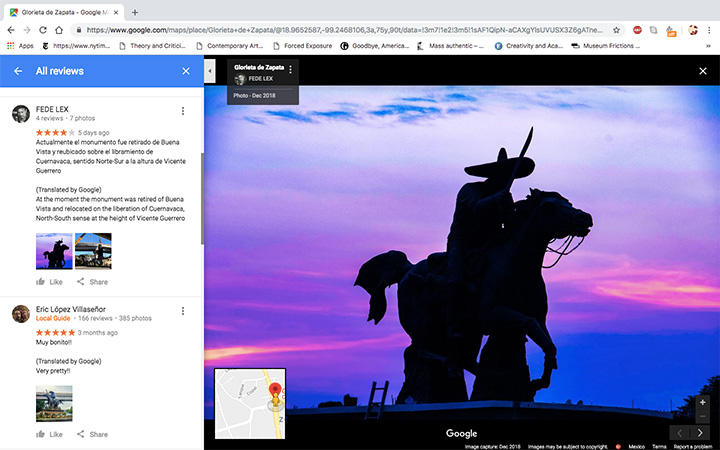The image size is (720, 450).
Task: Like Eric López Villaseñor's review
Action: point(49,434)
